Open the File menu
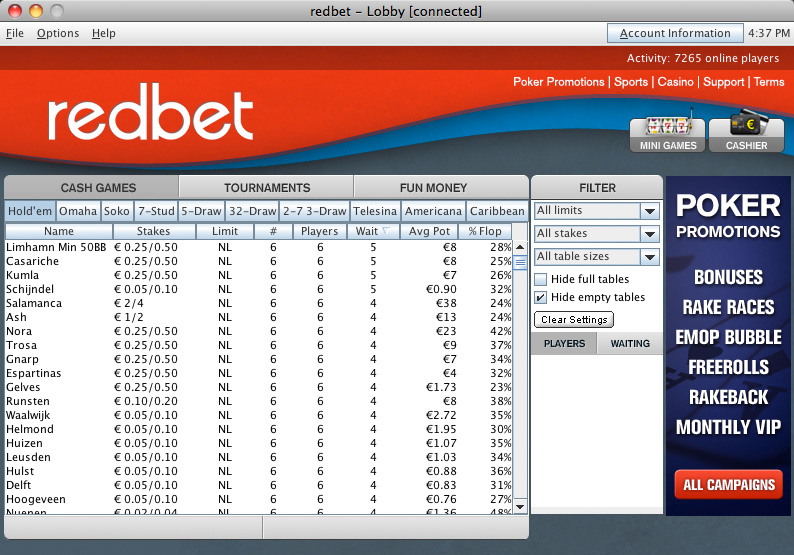The width and height of the screenshot is (794, 555). click(15, 33)
